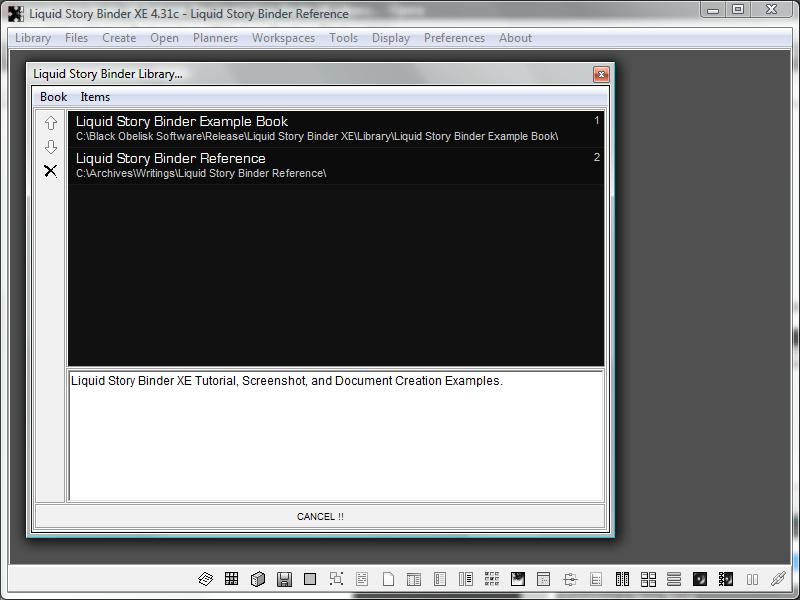Click the four-squares tile icon in bottom toolbar

point(648,579)
